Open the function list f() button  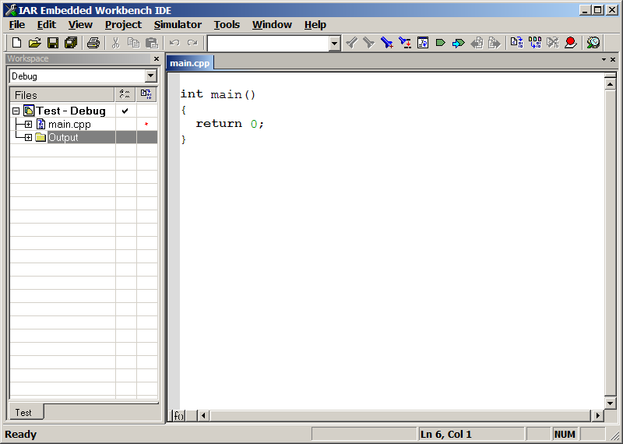coord(179,416)
